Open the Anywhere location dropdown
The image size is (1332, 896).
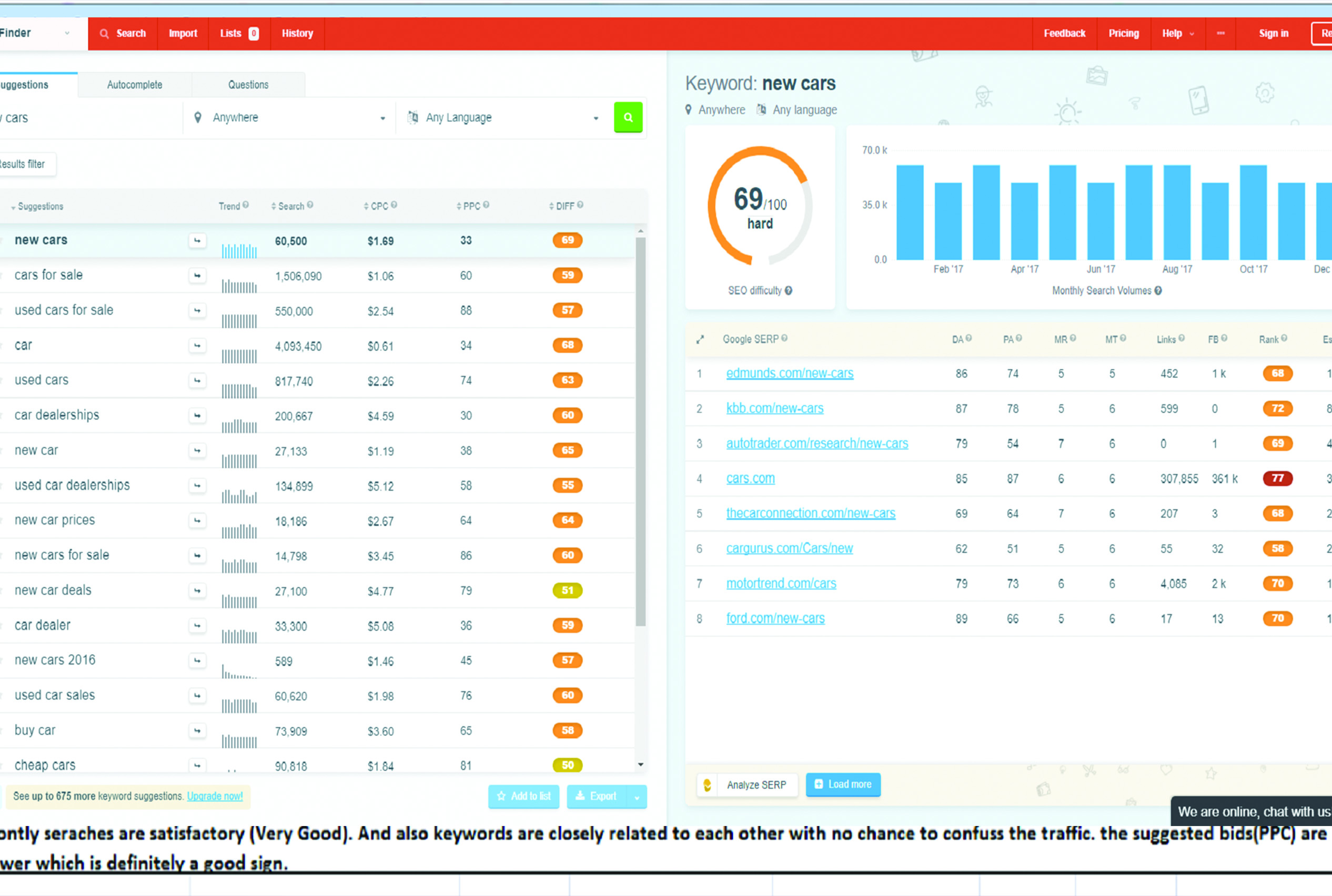tap(382, 118)
